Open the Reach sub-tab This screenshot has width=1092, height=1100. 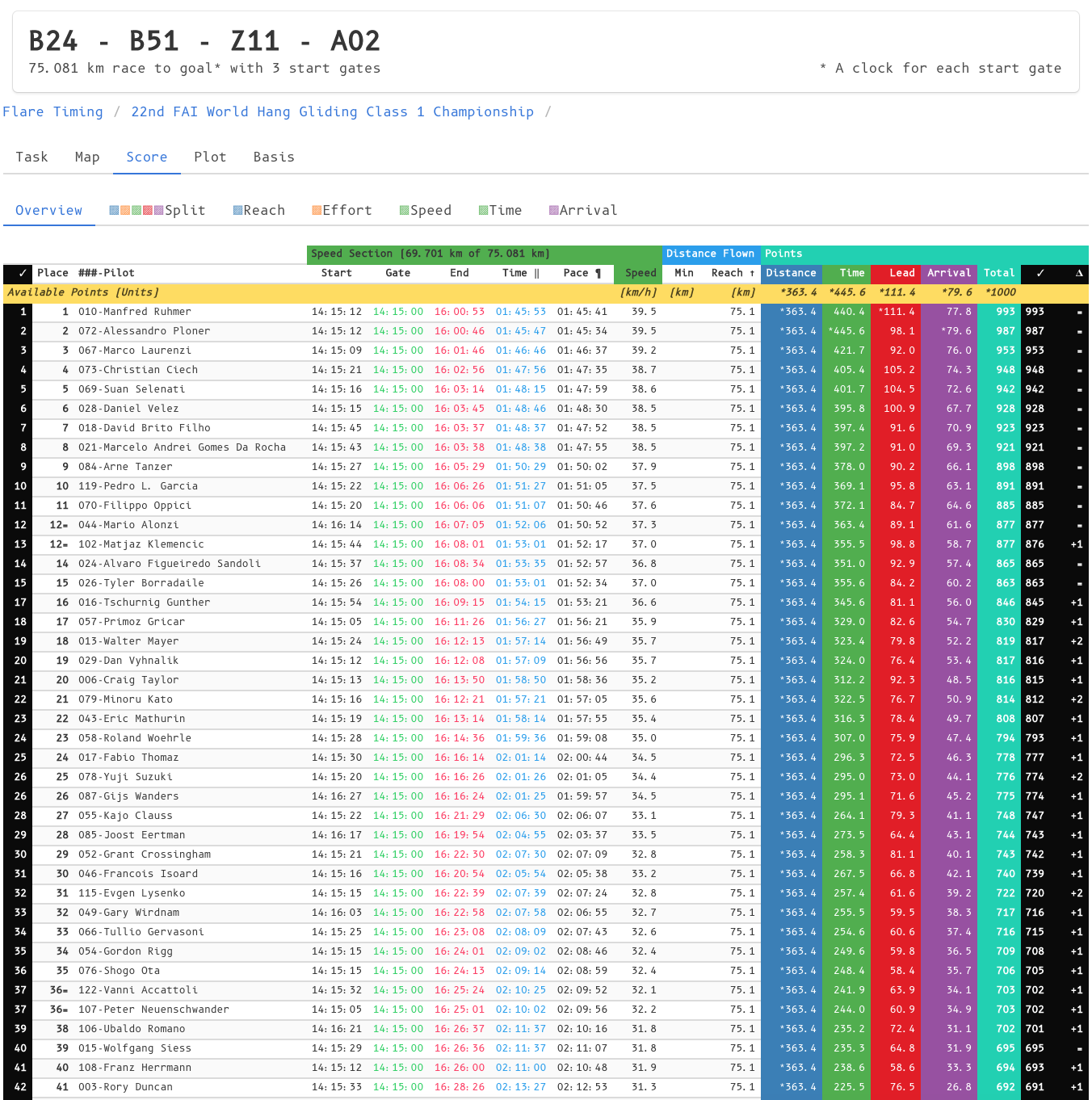[x=258, y=210]
